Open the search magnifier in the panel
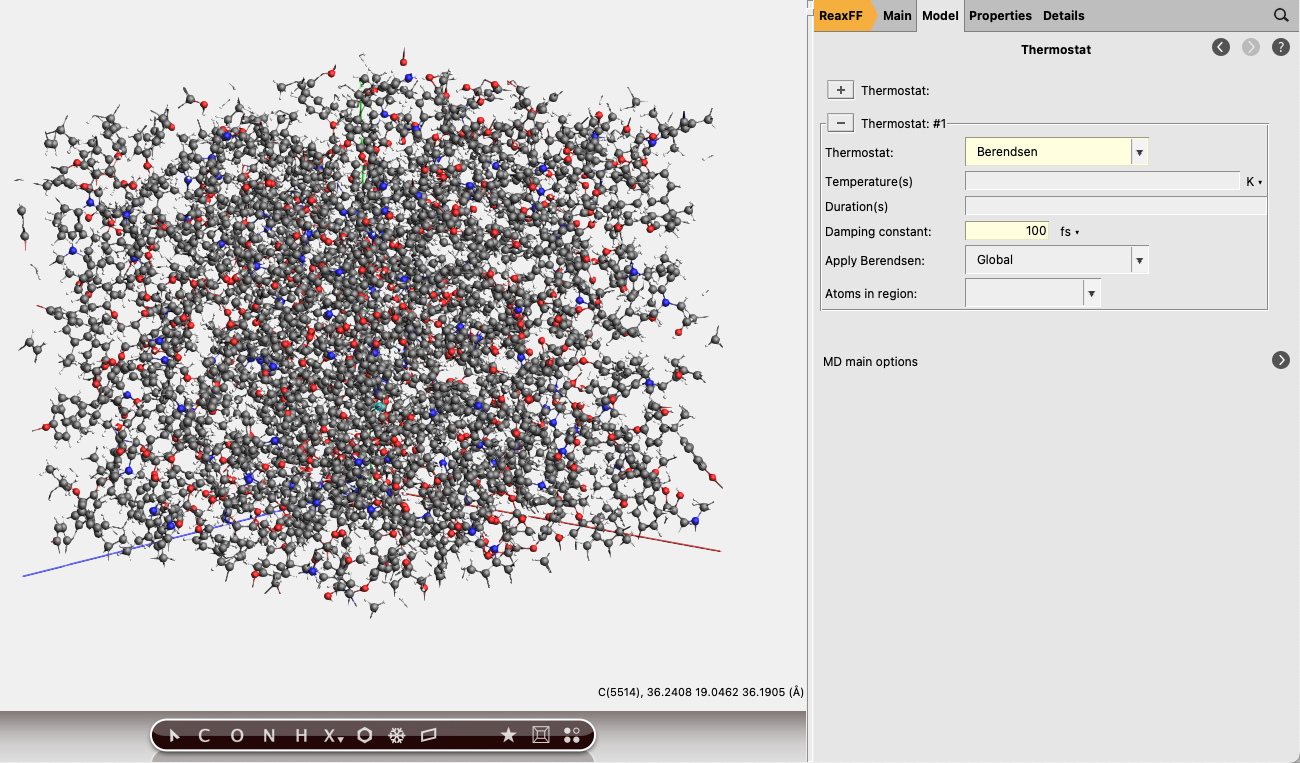Screen dimensions: 1300x763 [1281, 15]
